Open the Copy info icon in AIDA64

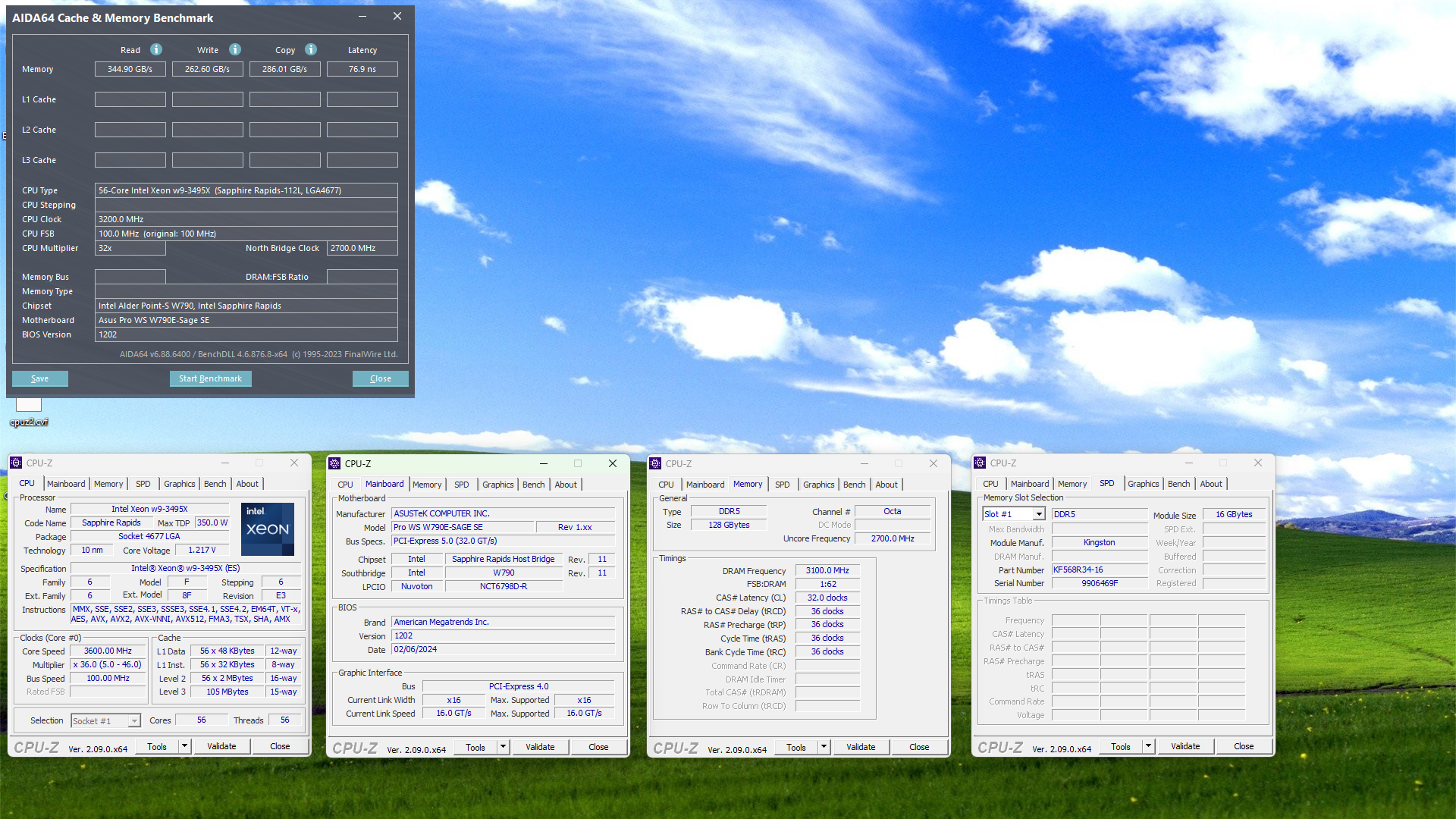[x=311, y=49]
